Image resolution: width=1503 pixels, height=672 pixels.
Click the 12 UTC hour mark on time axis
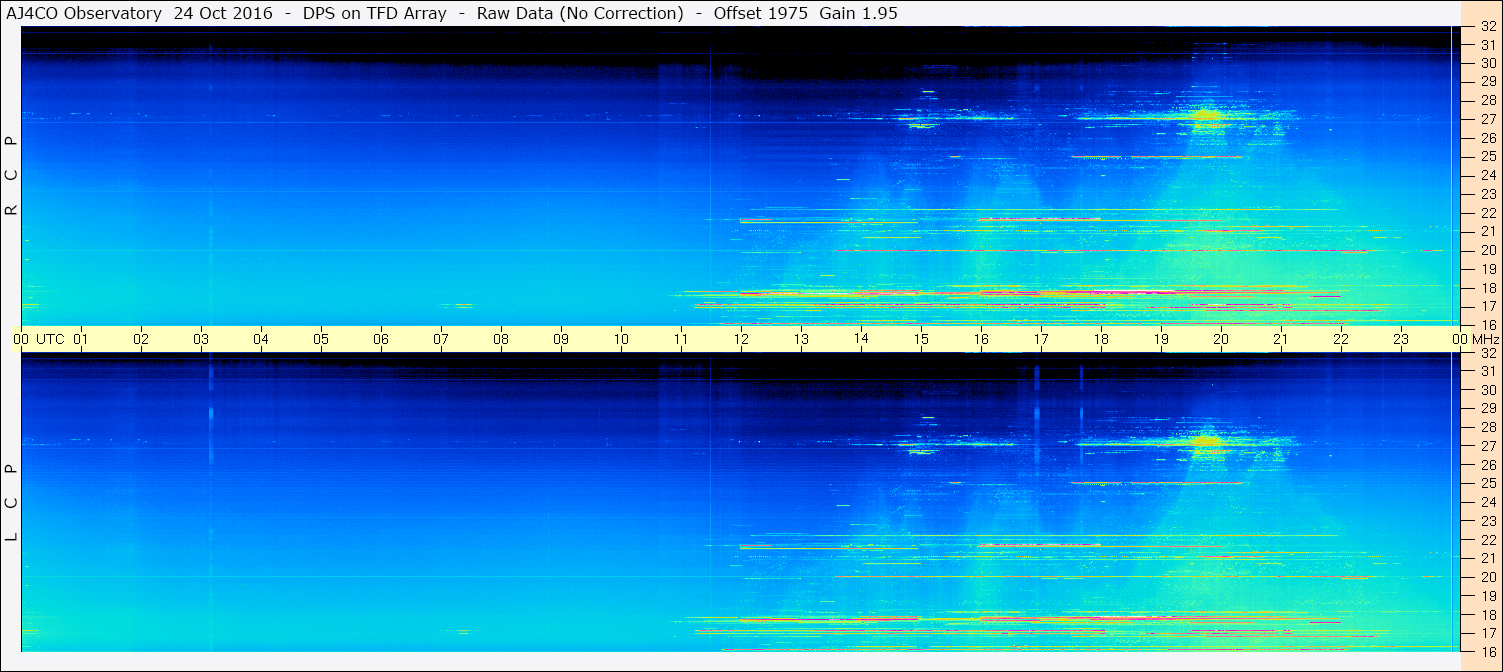741,339
